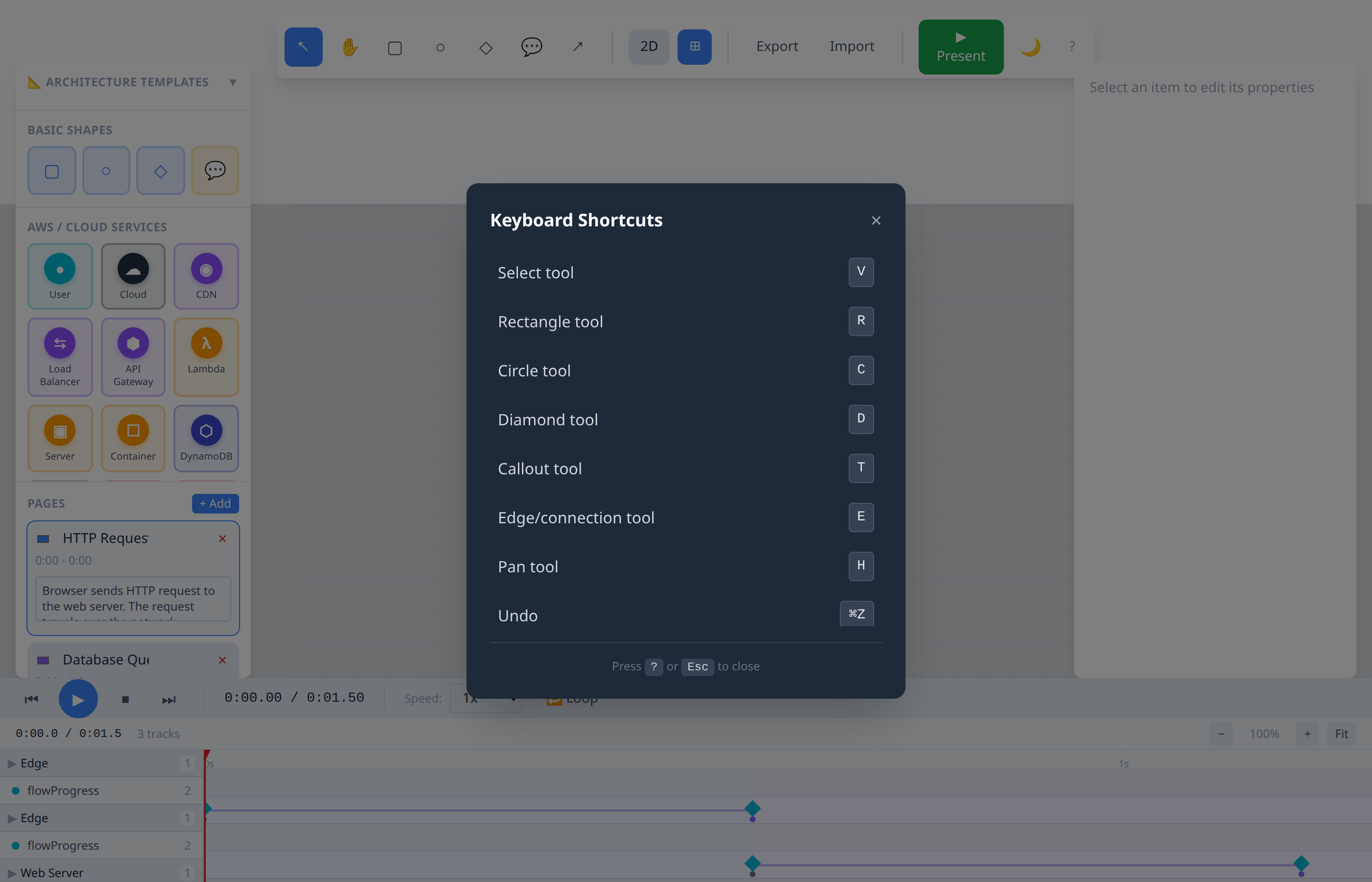
Task: Add the Load Balancer icon
Action: click(x=60, y=357)
